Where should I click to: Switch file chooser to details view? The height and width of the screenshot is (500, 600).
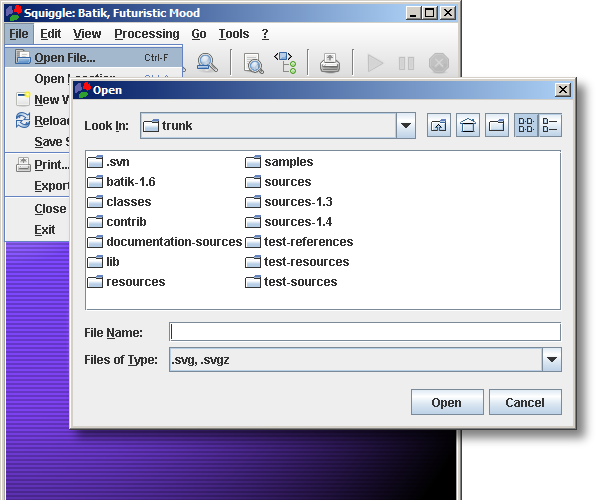[x=550, y=125]
